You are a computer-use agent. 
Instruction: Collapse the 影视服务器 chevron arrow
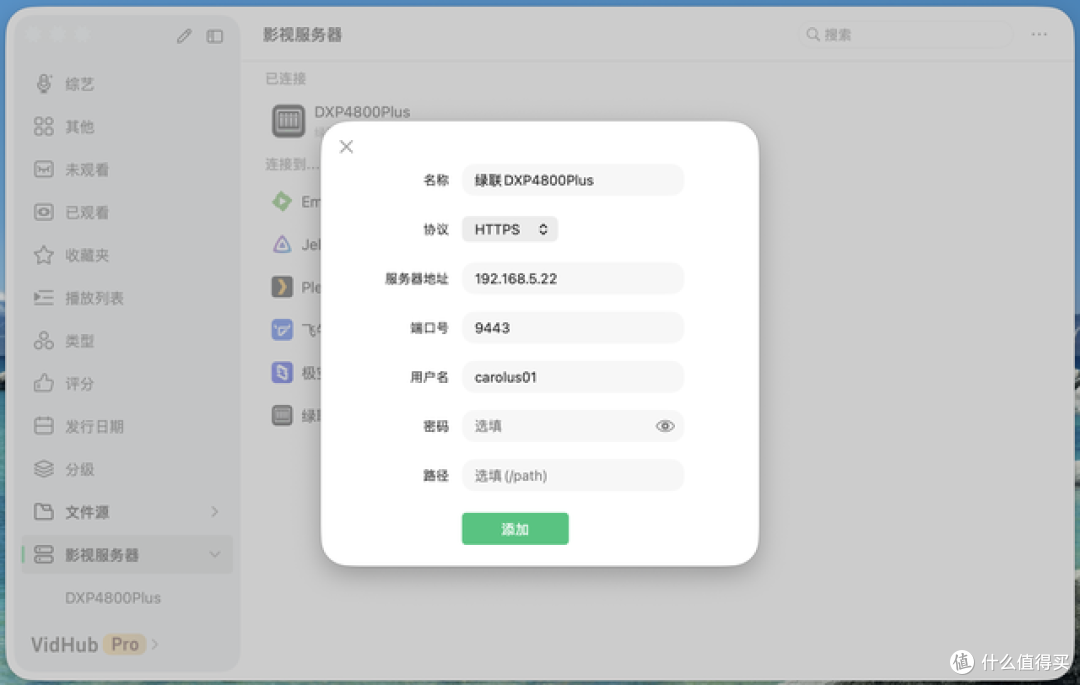point(215,554)
